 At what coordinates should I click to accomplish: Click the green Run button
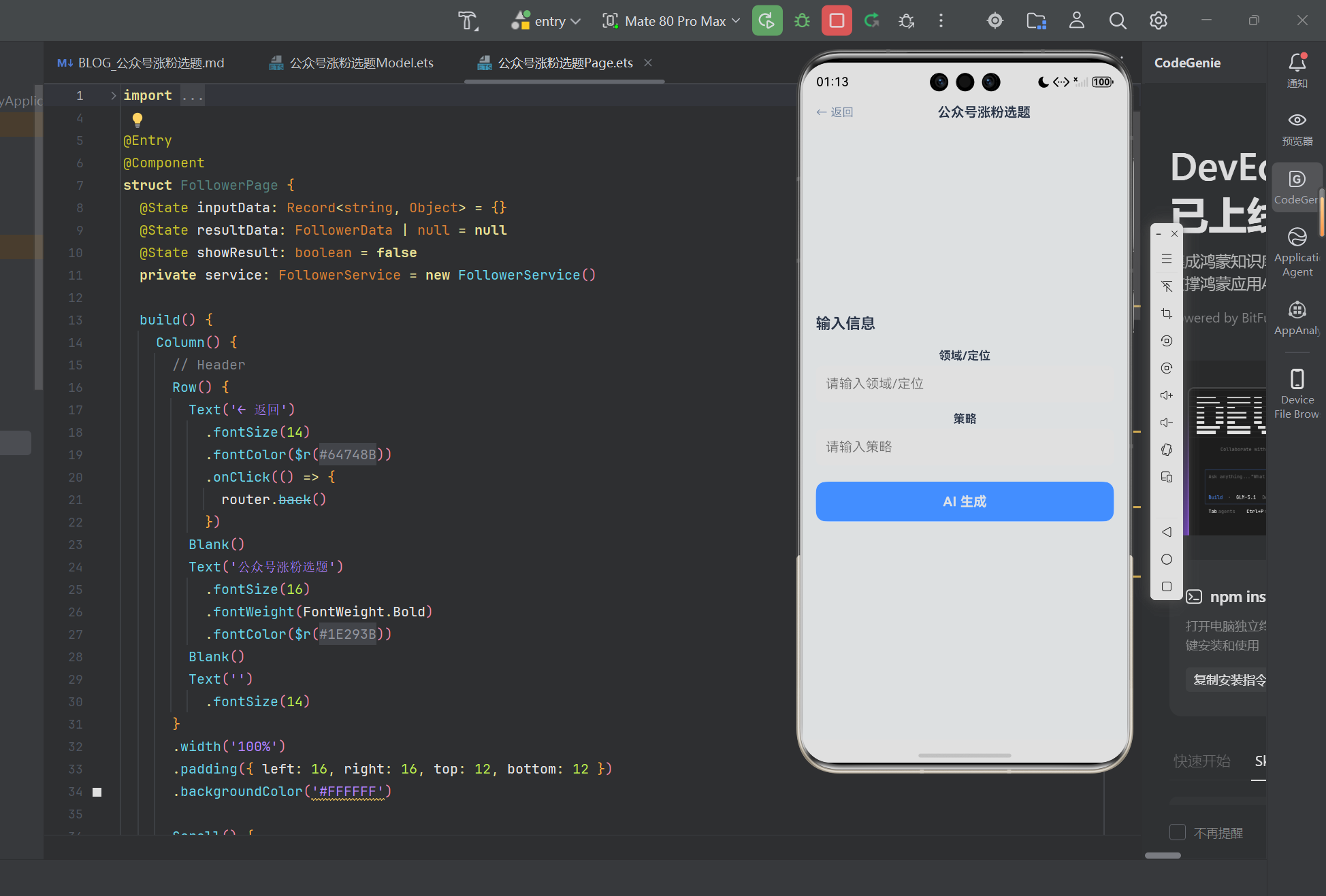pyautogui.click(x=767, y=21)
